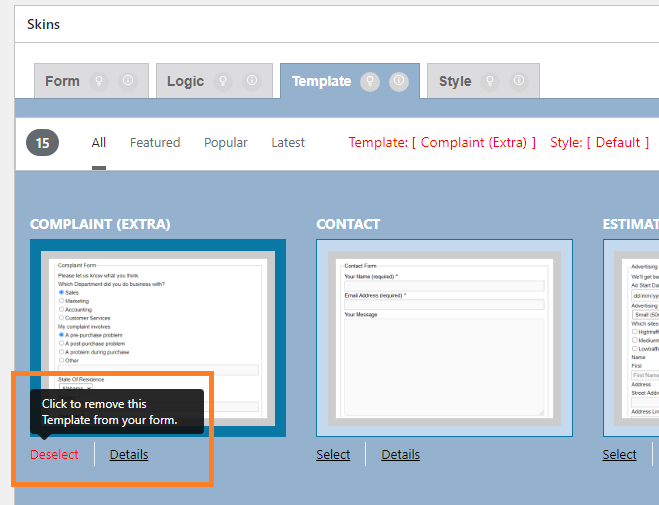Switch to the Form tab
The image size is (659, 505).
tap(62, 81)
